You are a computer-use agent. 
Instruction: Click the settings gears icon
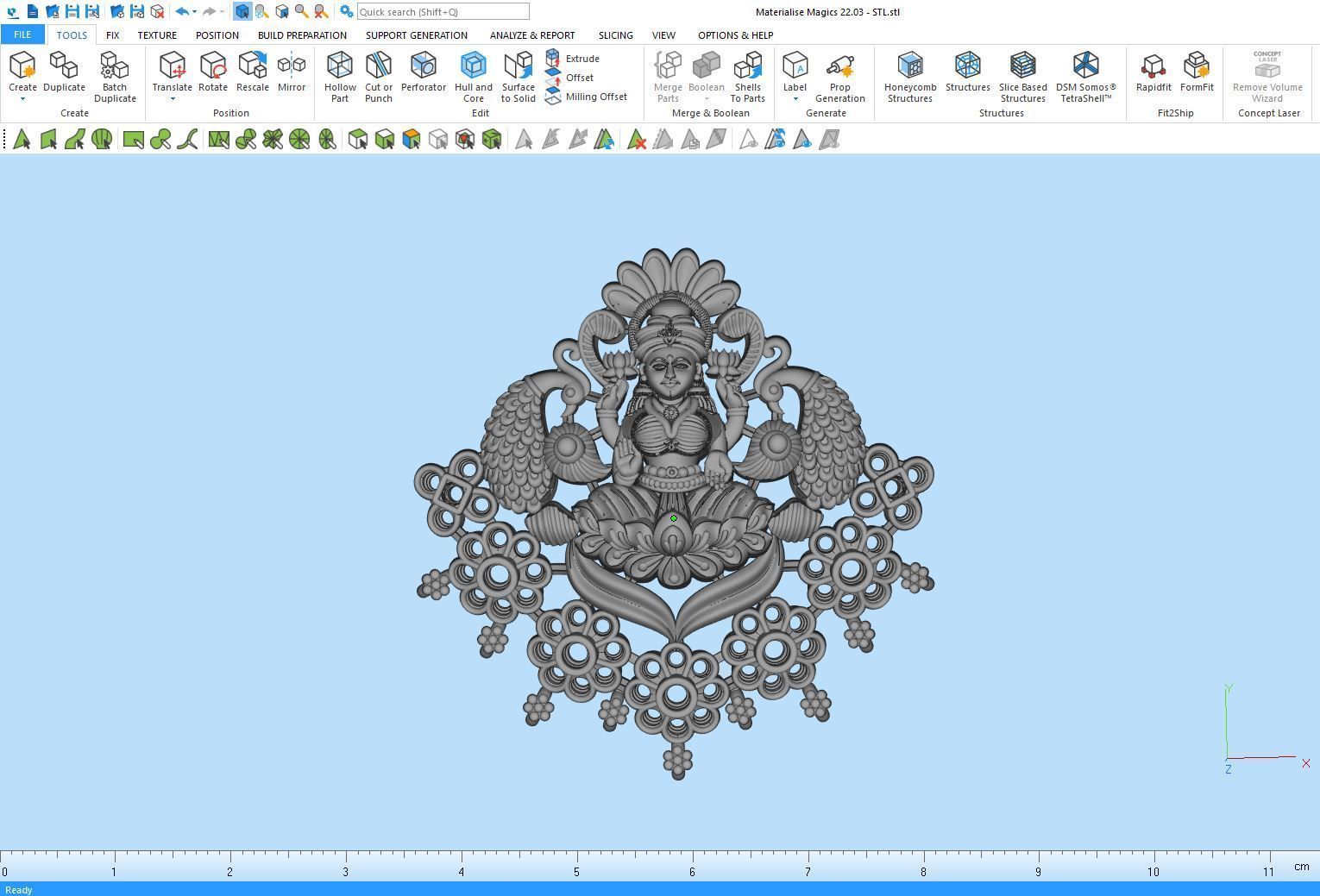coord(346,11)
